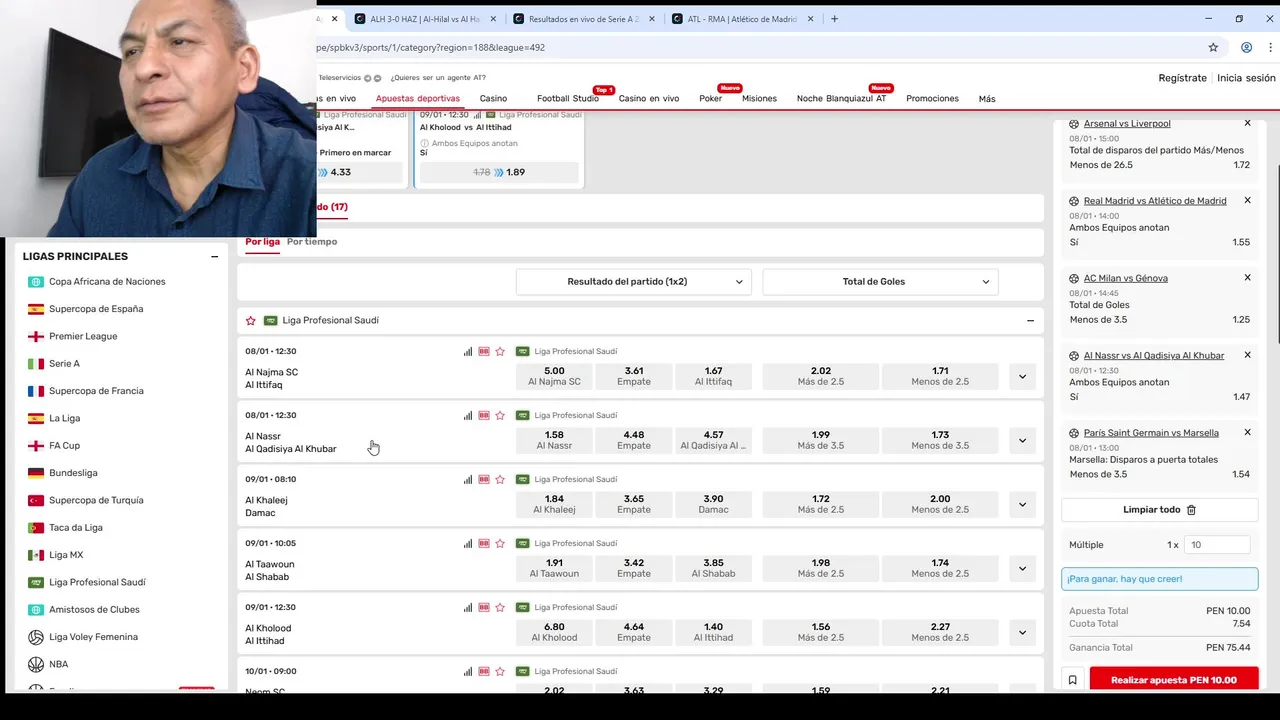Star the Liga Profesional Saudí league header
Viewport: 1280px width, 720px height.
pos(251,321)
